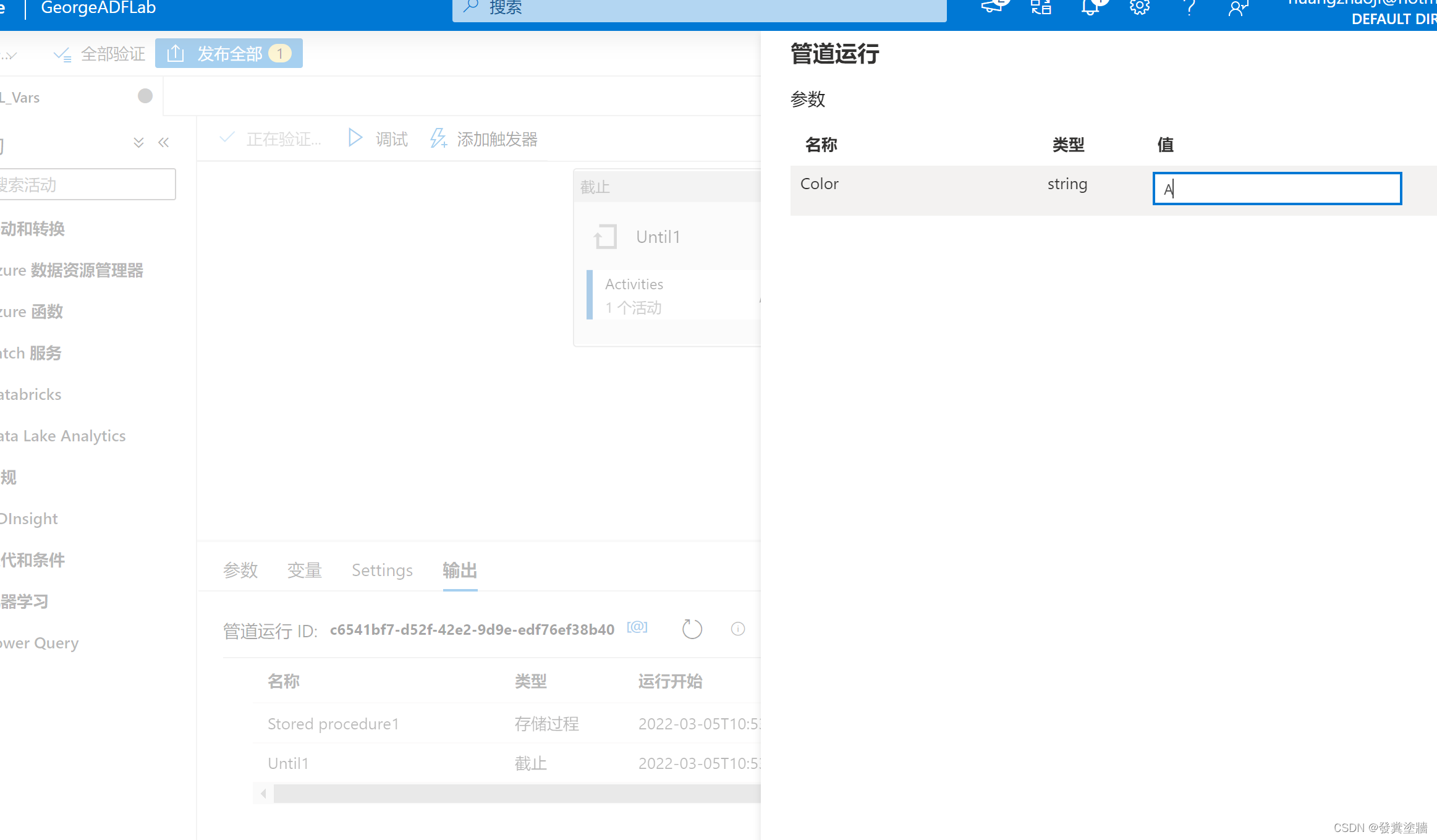Click the 发布全部 publish all button
The height and width of the screenshot is (840, 1437).
tap(229, 54)
